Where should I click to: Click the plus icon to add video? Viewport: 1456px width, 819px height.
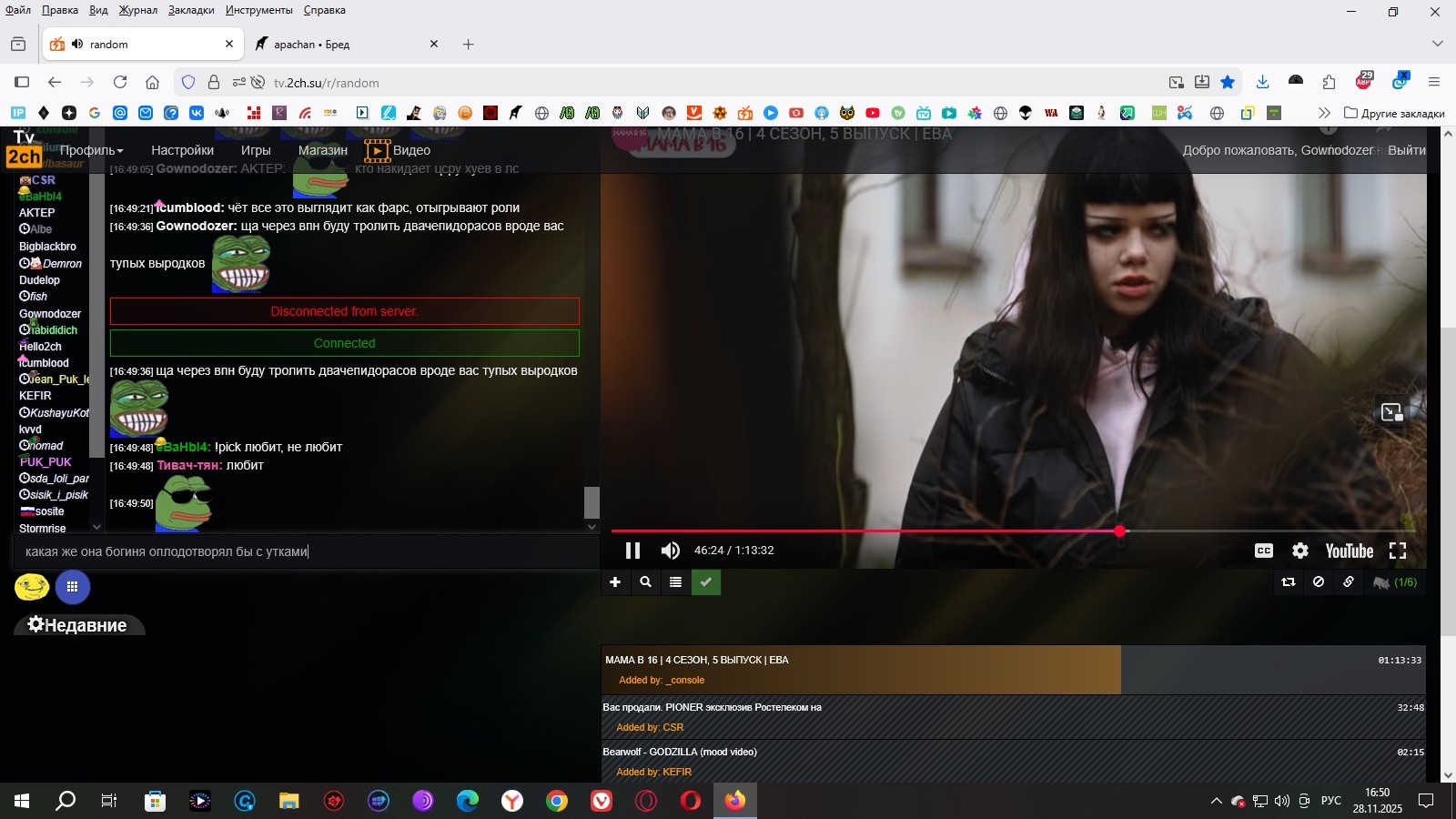615,582
